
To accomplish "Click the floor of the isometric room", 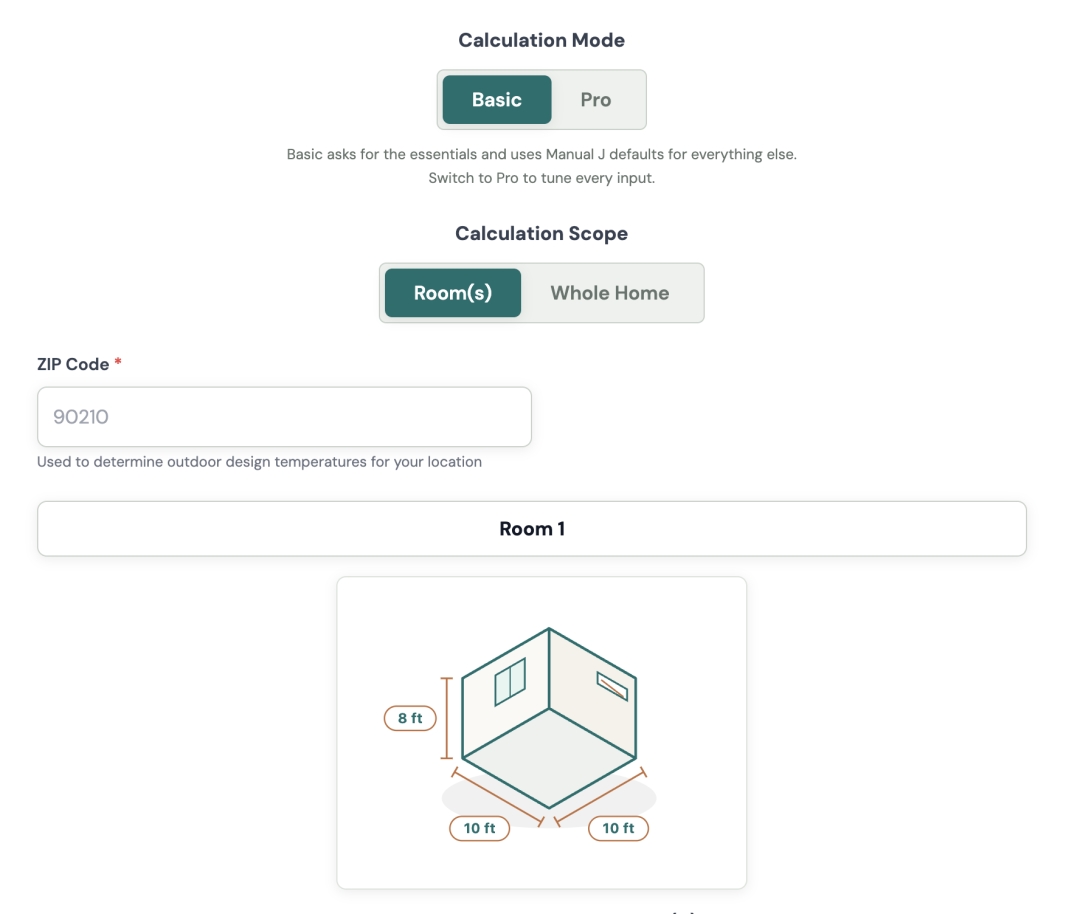I will tap(549, 758).
